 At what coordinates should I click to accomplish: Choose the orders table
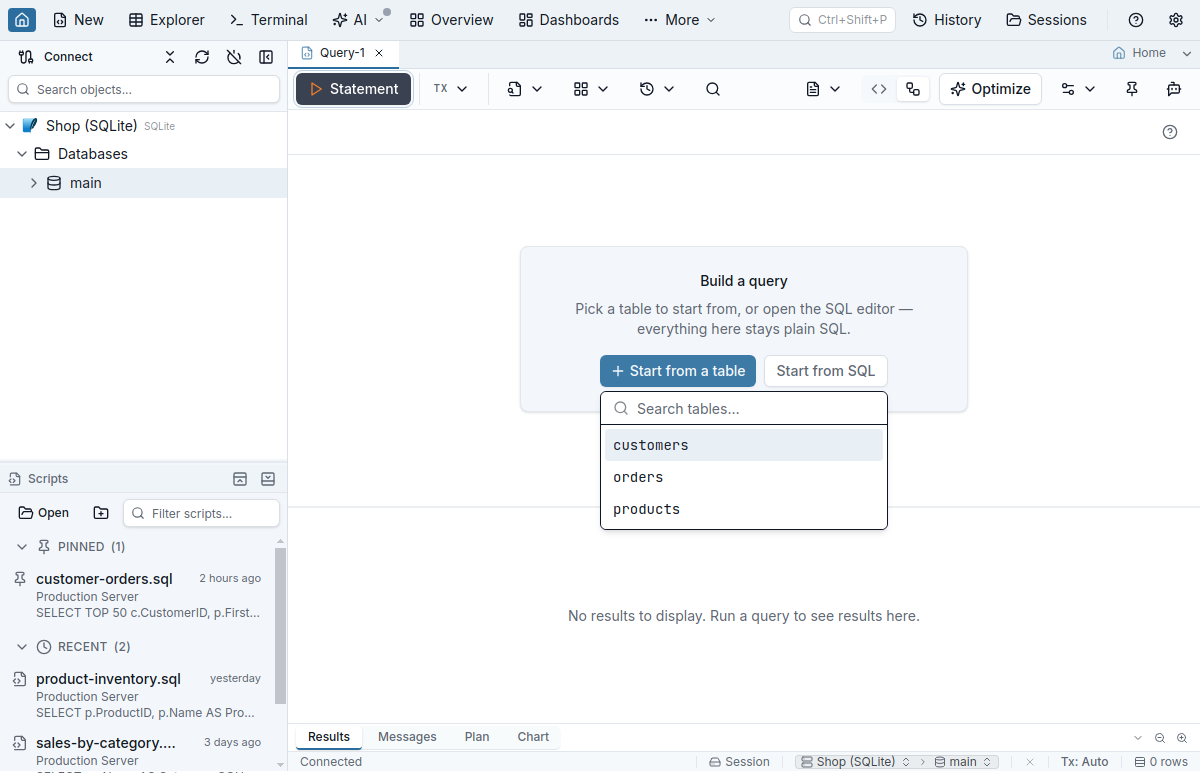pos(744,477)
